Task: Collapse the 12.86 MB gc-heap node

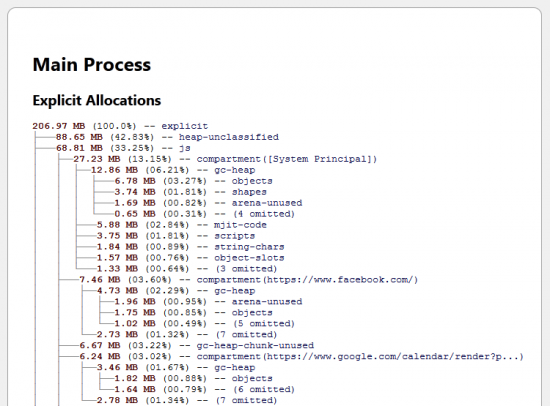Action: coord(173,170)
